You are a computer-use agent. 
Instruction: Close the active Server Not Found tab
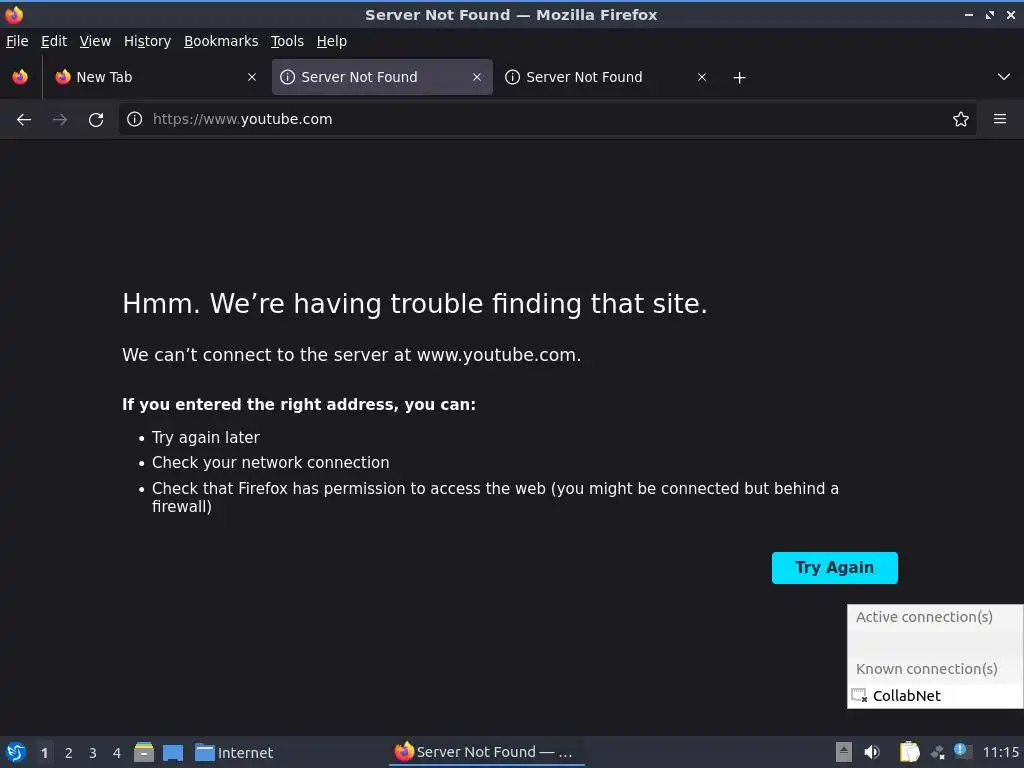(x=477, y=77)
